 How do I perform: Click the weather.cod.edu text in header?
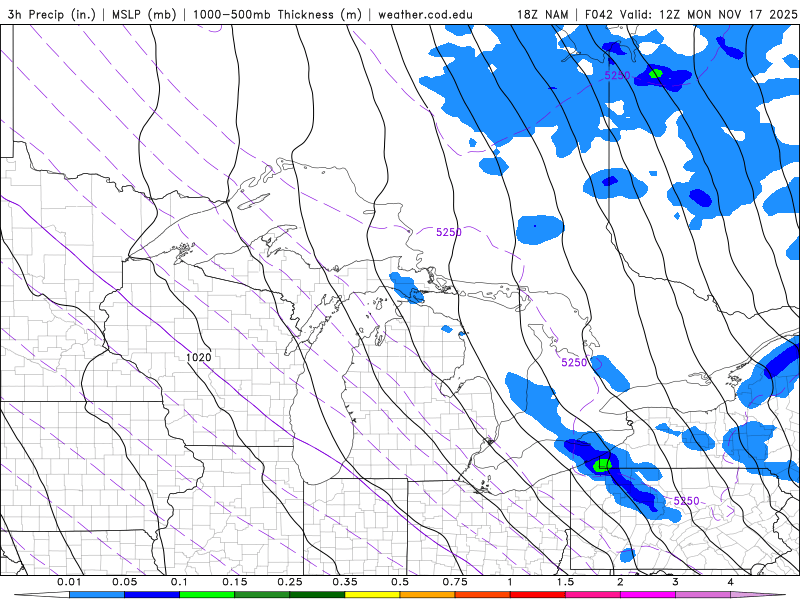[x=425, y=14]
